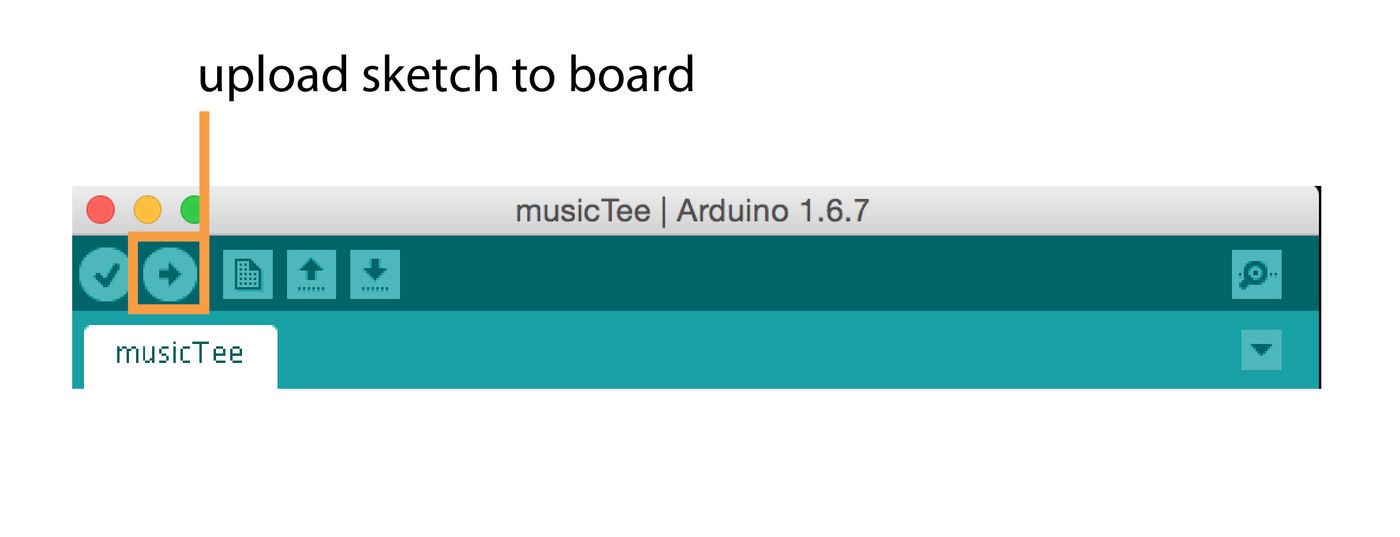Click empty toolbar space left of Serial Monitor
1400x537 pixels.
(x=800, y=274)
